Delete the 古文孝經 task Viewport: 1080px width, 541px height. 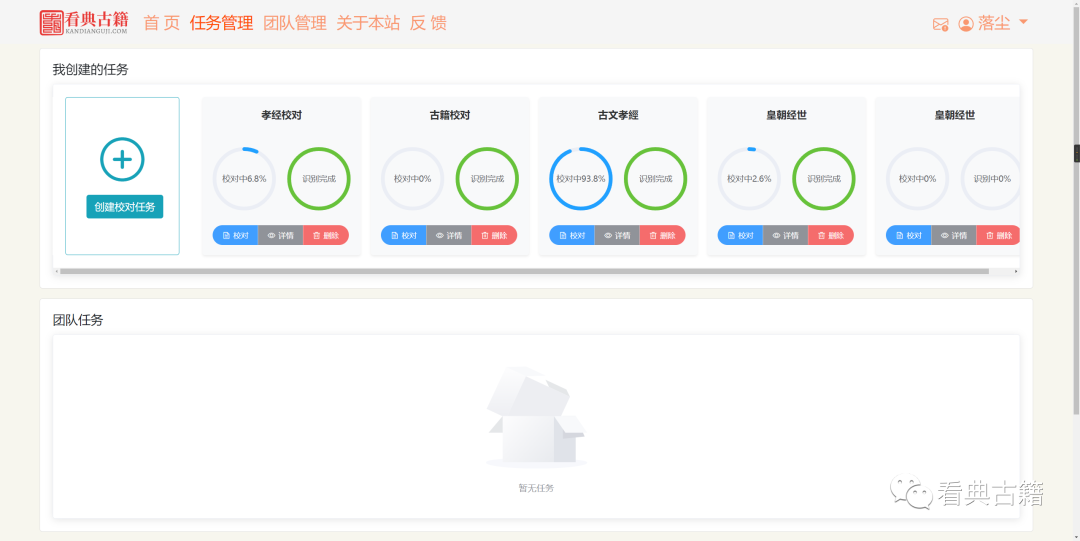663,235
